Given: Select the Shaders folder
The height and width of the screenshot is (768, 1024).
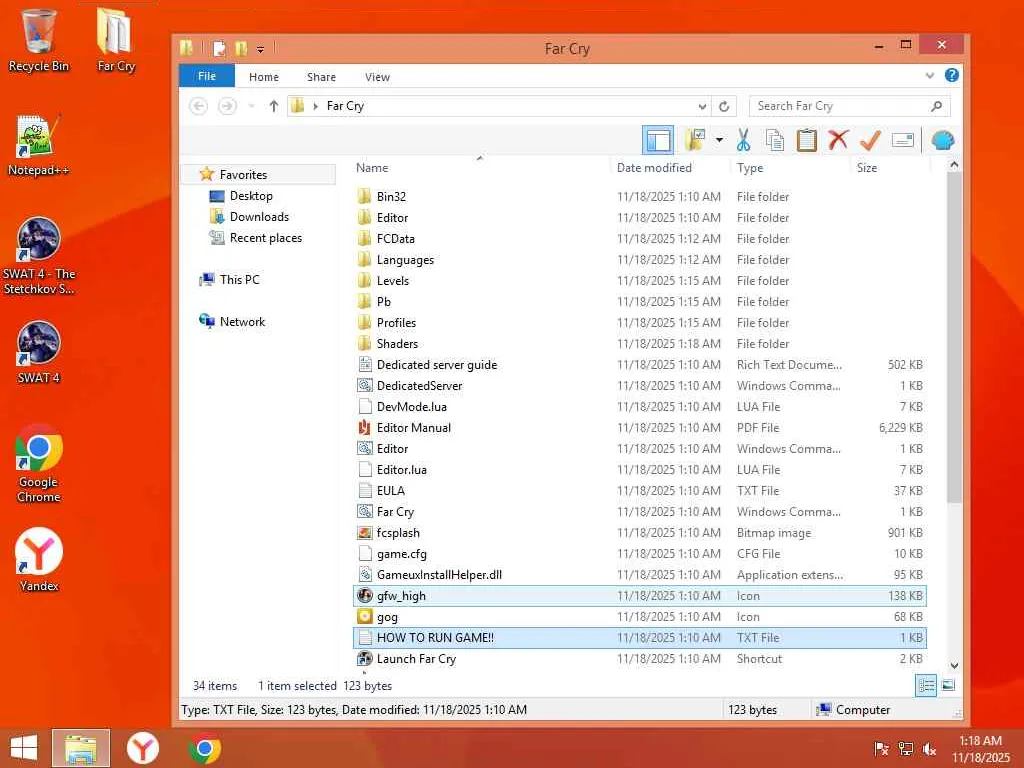Looking at the screenshot, I should click(639, 344).
